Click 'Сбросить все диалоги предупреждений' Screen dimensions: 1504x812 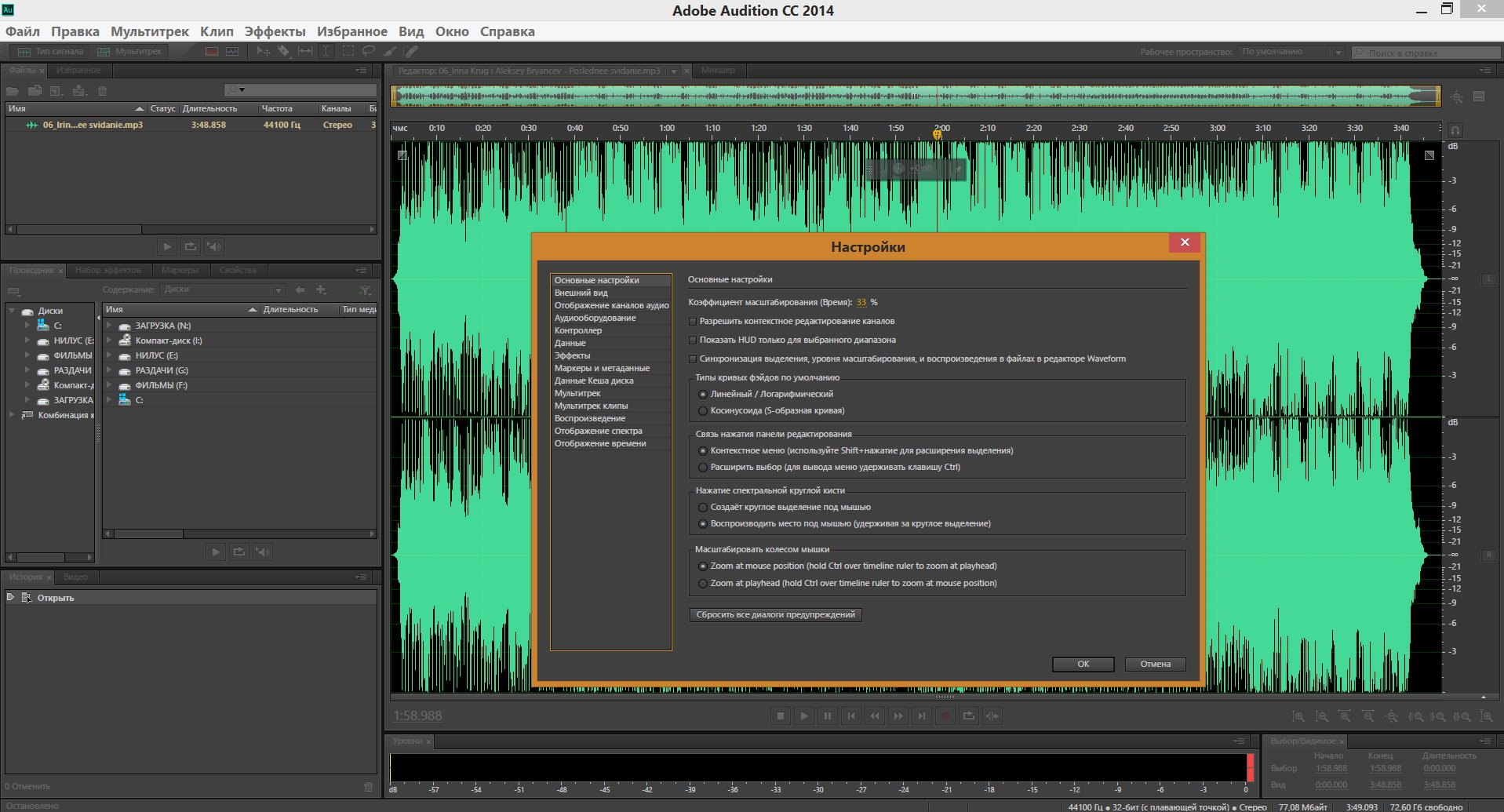pyautogui.click(x=776, y=614)
